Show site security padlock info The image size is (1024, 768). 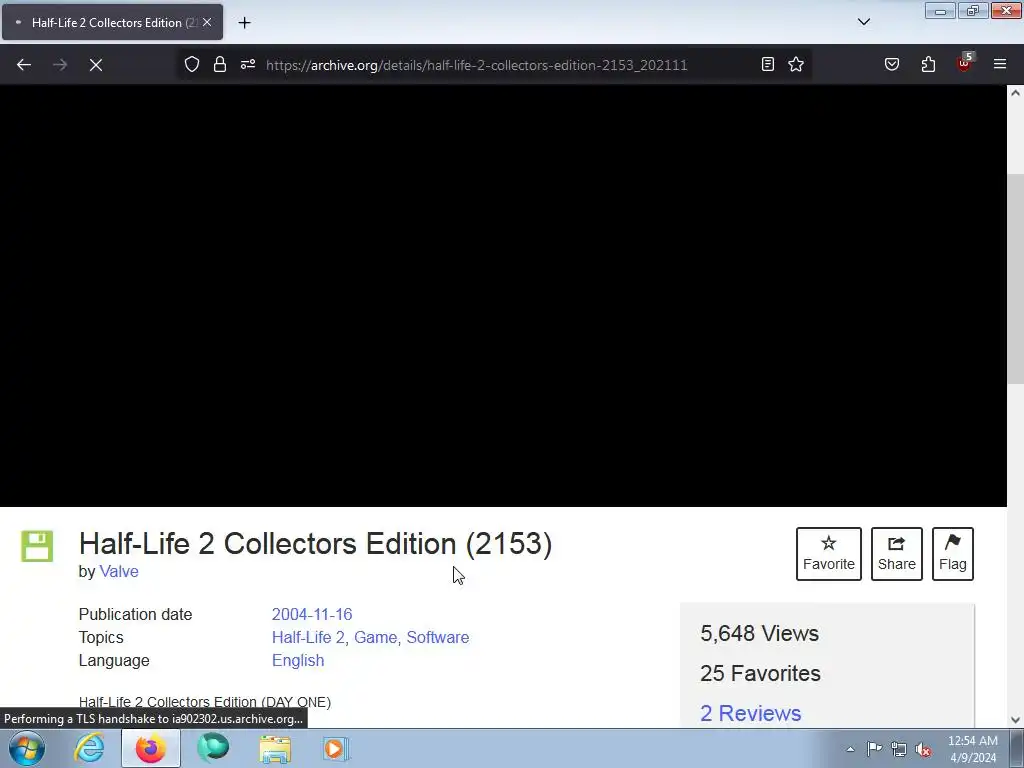219,64
